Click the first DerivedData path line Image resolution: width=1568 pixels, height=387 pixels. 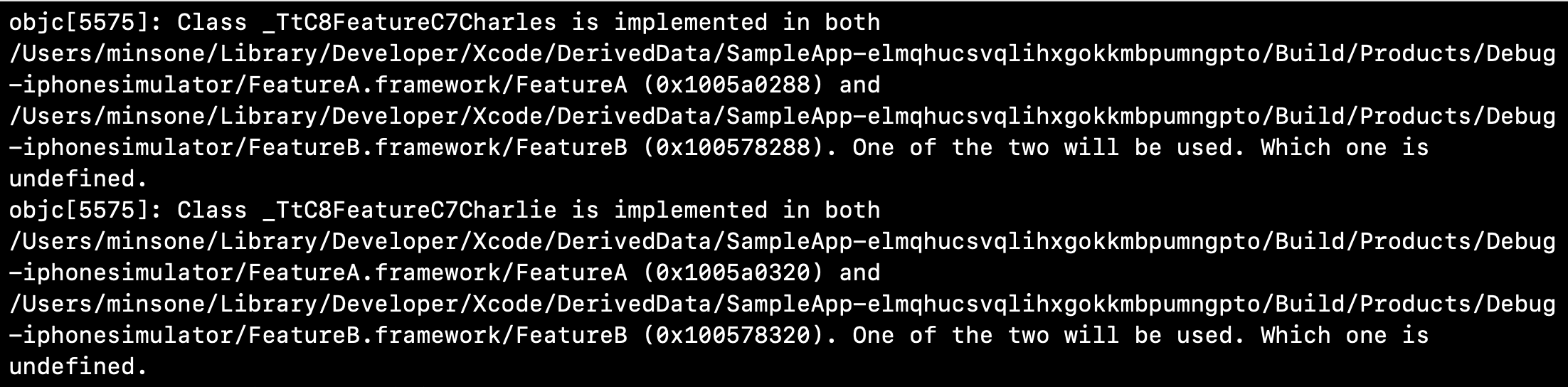tap(783, 55)
